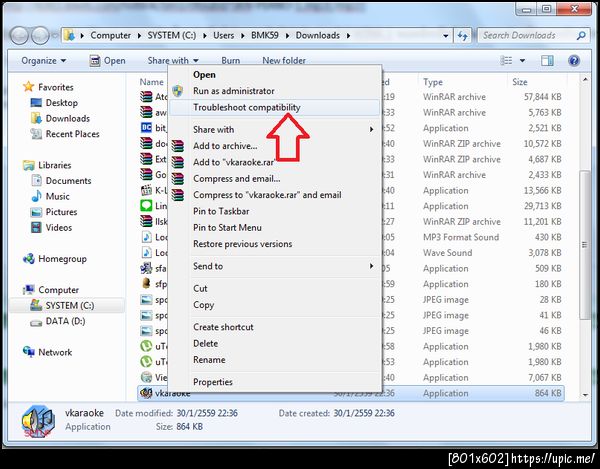
Task: Click the Recent Places icon
Action: [x=36, y=134]
